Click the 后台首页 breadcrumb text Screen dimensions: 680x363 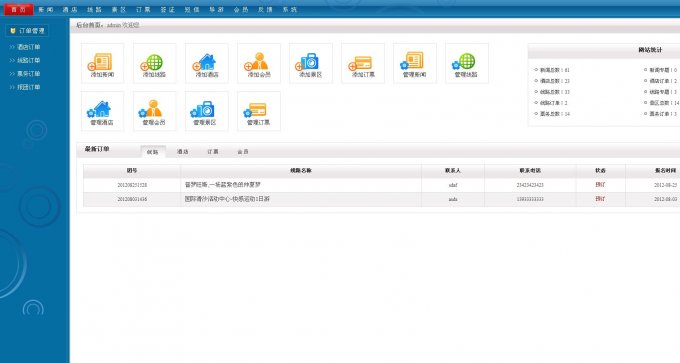click(88, 26)
